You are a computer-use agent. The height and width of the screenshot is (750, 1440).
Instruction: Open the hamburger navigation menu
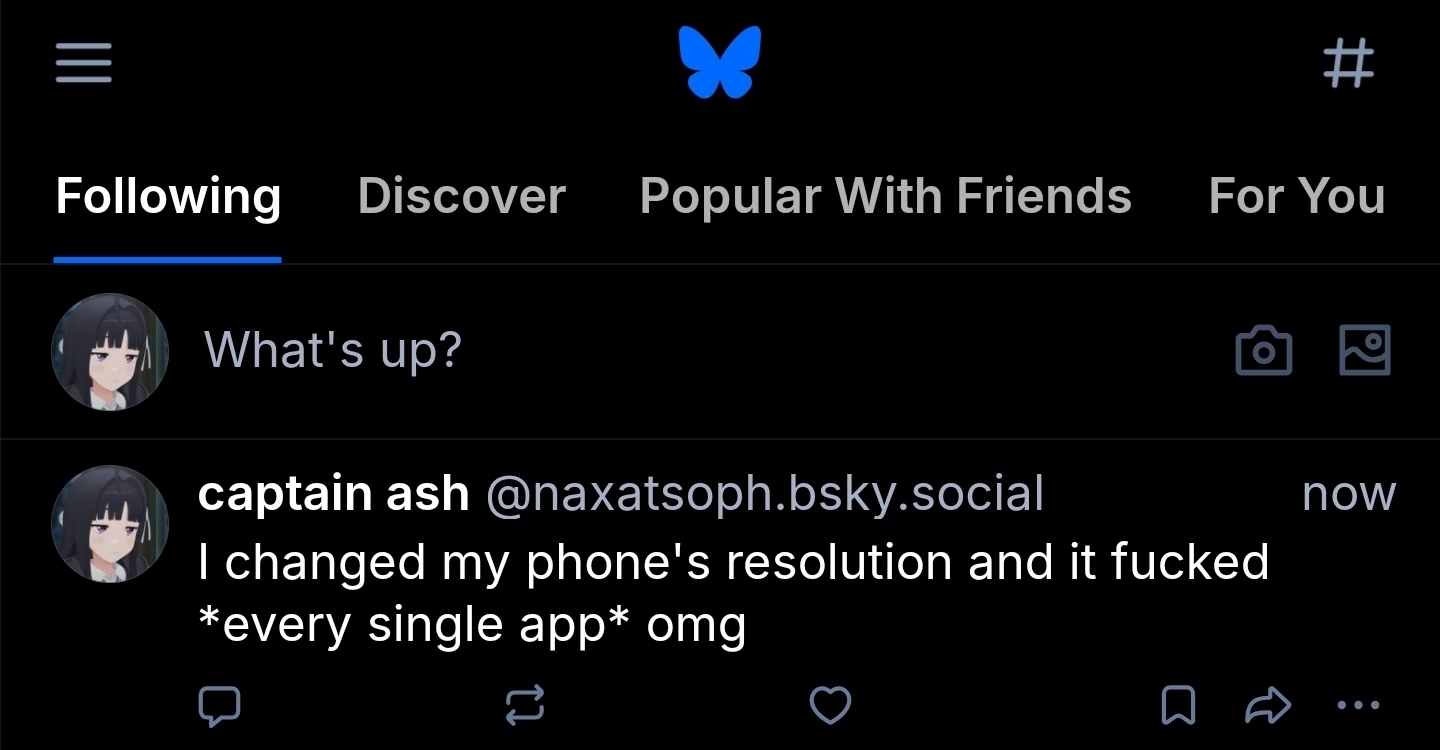pyautogui.click(x=83, y=65)
